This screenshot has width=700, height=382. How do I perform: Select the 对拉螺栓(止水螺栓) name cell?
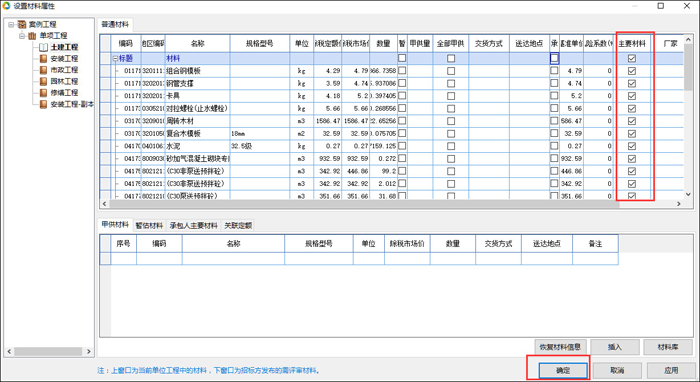pyautogui.click(x=198, y=108)
